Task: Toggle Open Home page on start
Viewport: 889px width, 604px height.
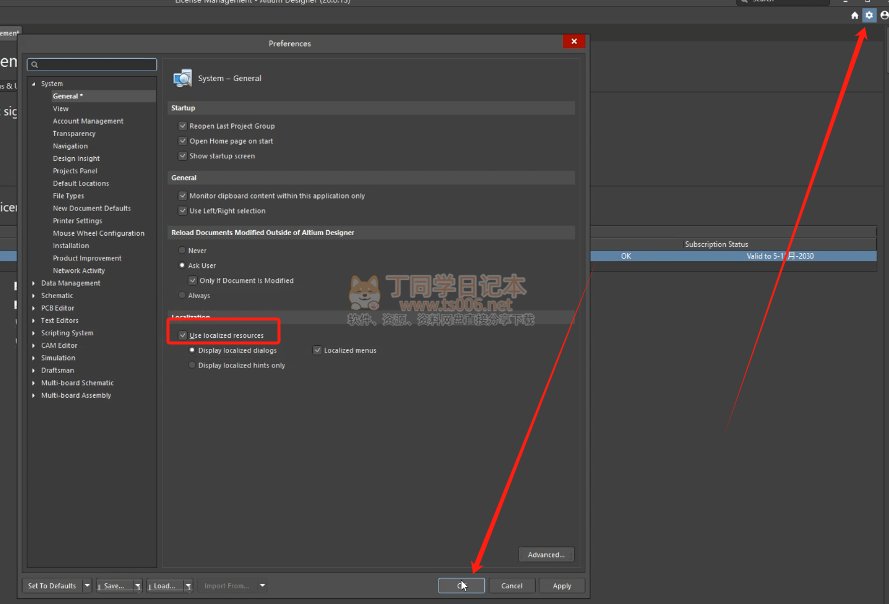Action: (x=183, y=141)
